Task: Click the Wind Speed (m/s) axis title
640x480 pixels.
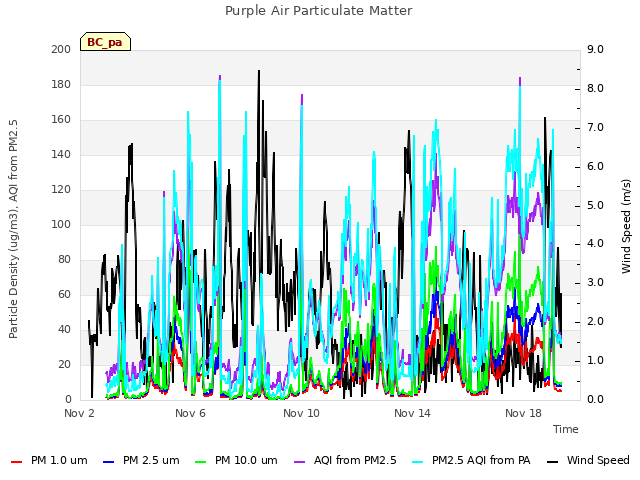Action: (626, 226)
